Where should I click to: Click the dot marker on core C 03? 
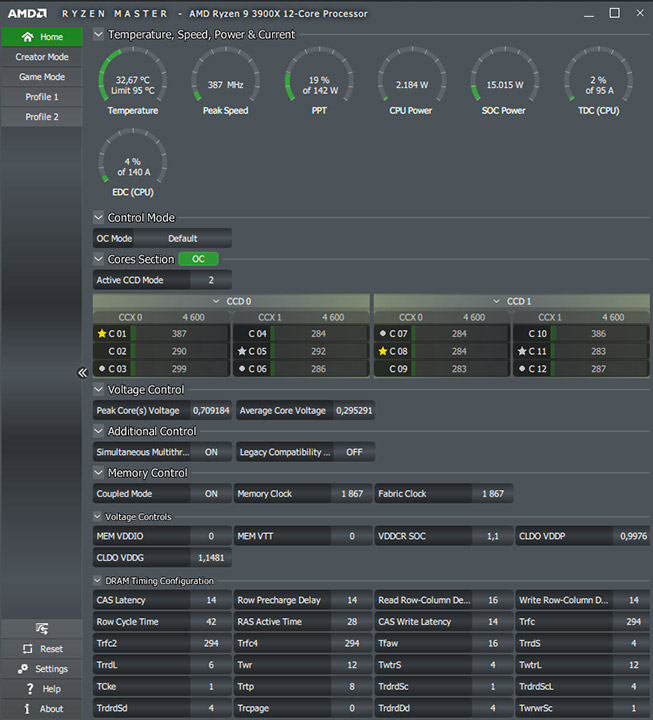[x=102, y=368]
